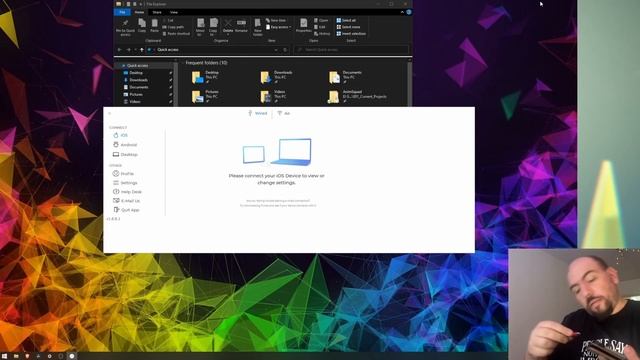Click Properties in File Explorer ribbon

[x=303, y=25]
